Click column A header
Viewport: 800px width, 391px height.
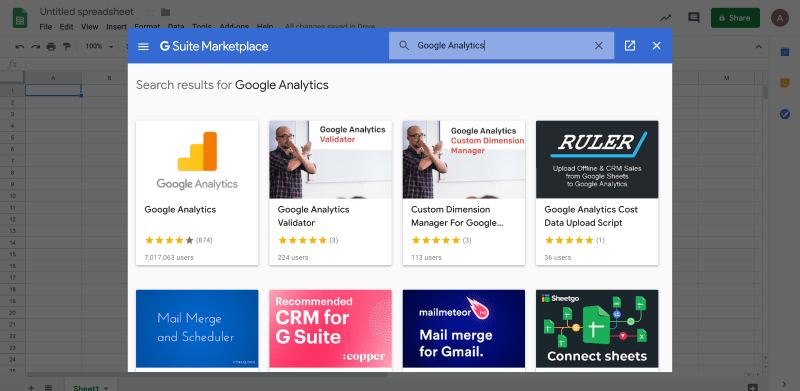pos(53,78)
